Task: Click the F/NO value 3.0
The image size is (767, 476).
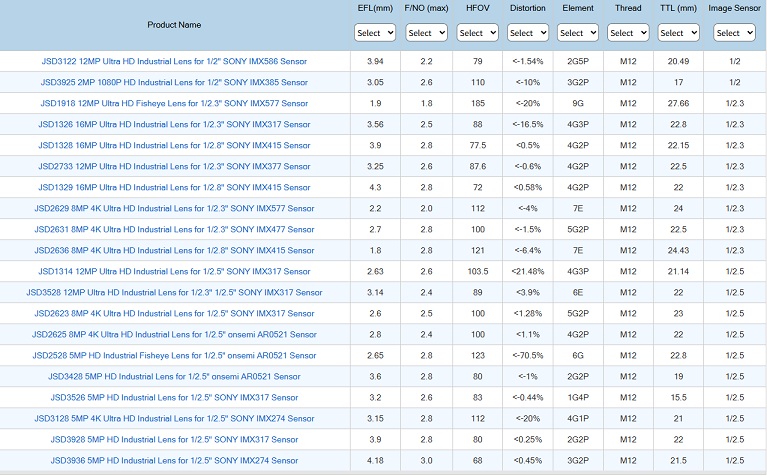Action: (426, 461)
